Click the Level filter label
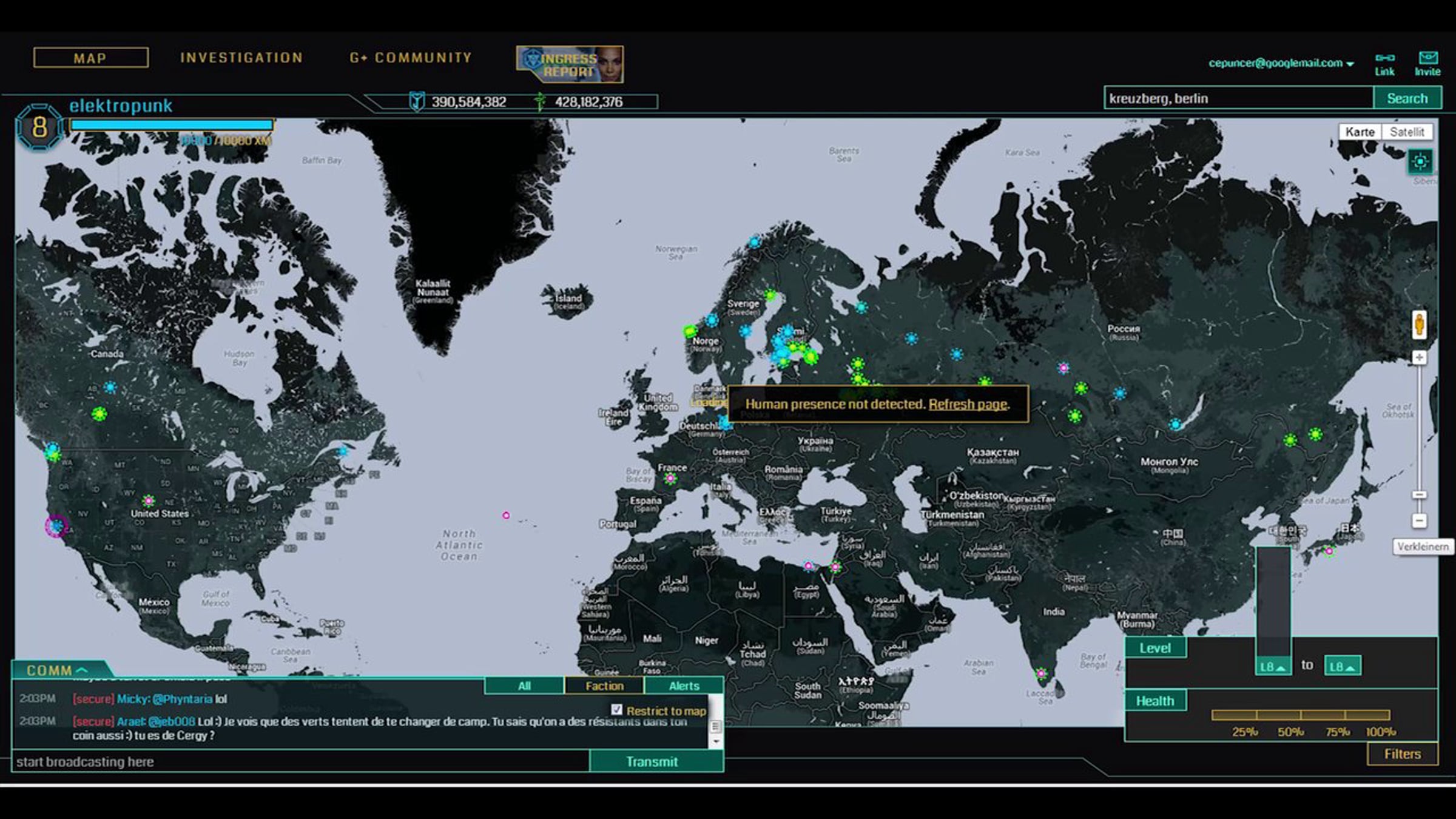Screen dimensions: 1456x819 click(1155, 648)
